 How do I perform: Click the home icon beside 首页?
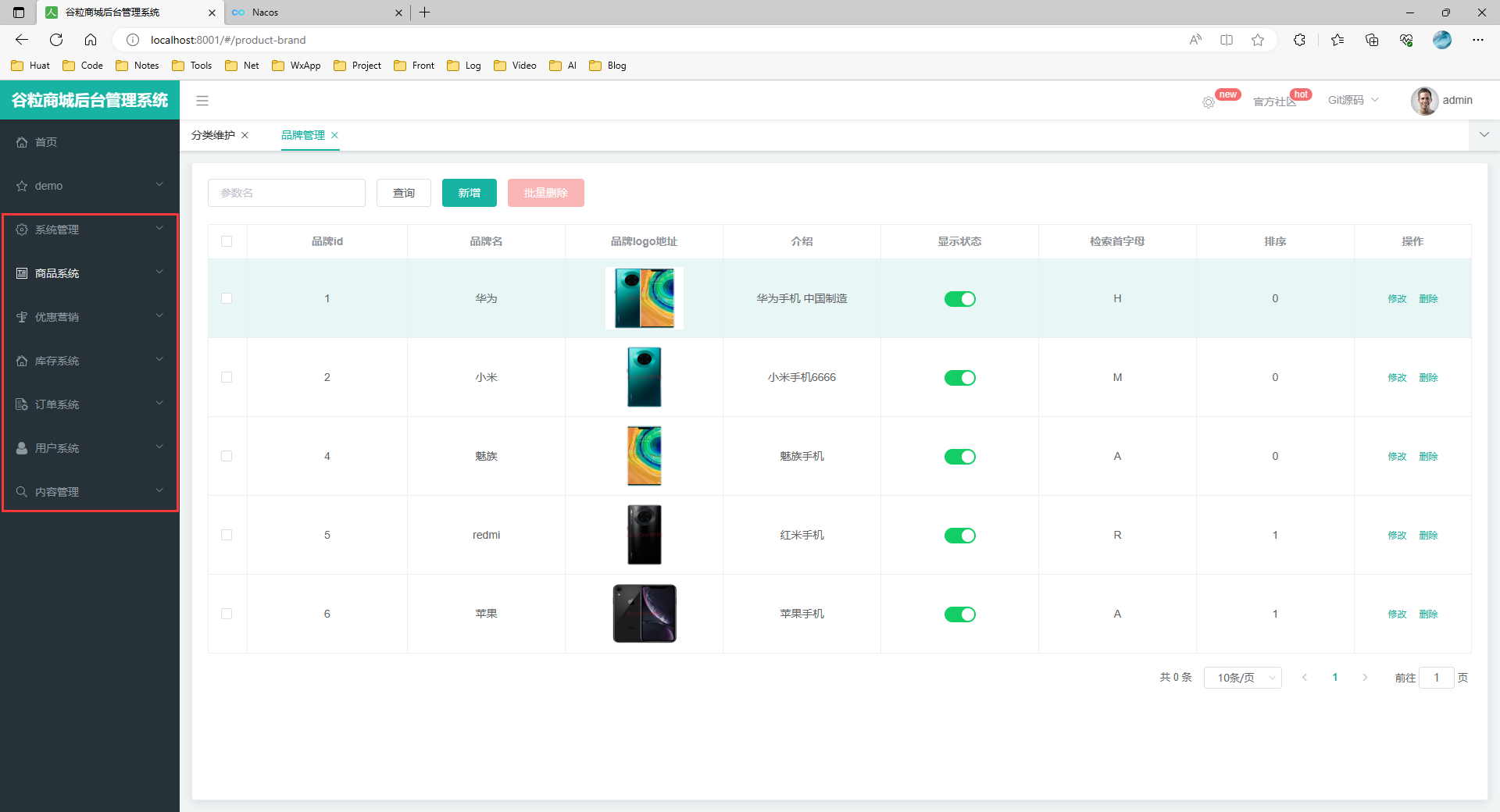[x=22, y=142]
